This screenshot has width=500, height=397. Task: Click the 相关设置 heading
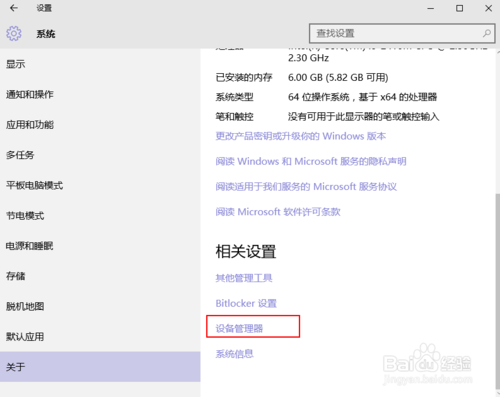point(246,251)
